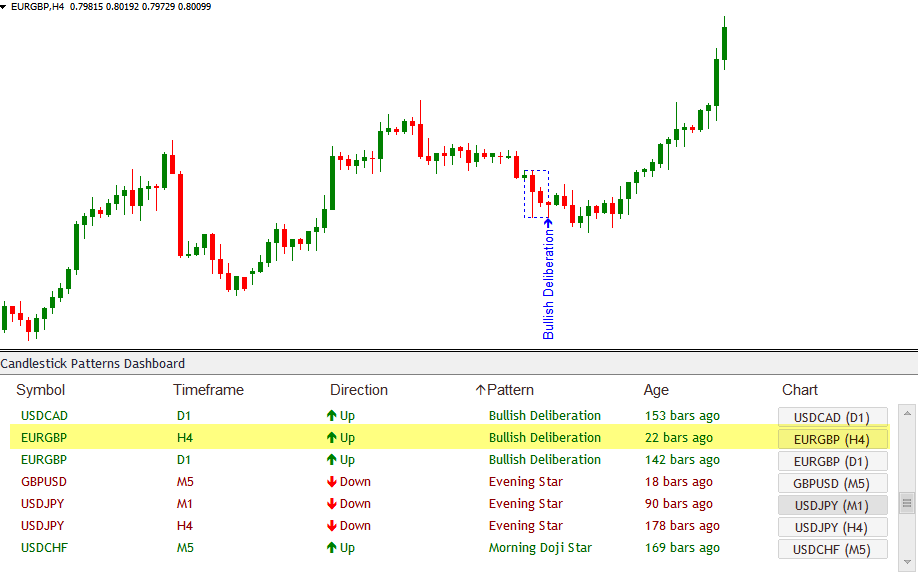Image resolution: width=918 pixels, height=578 pixels.
Task: Sort the dashboard by Age column
Action: pyautogui.click(x=656, y=390)
